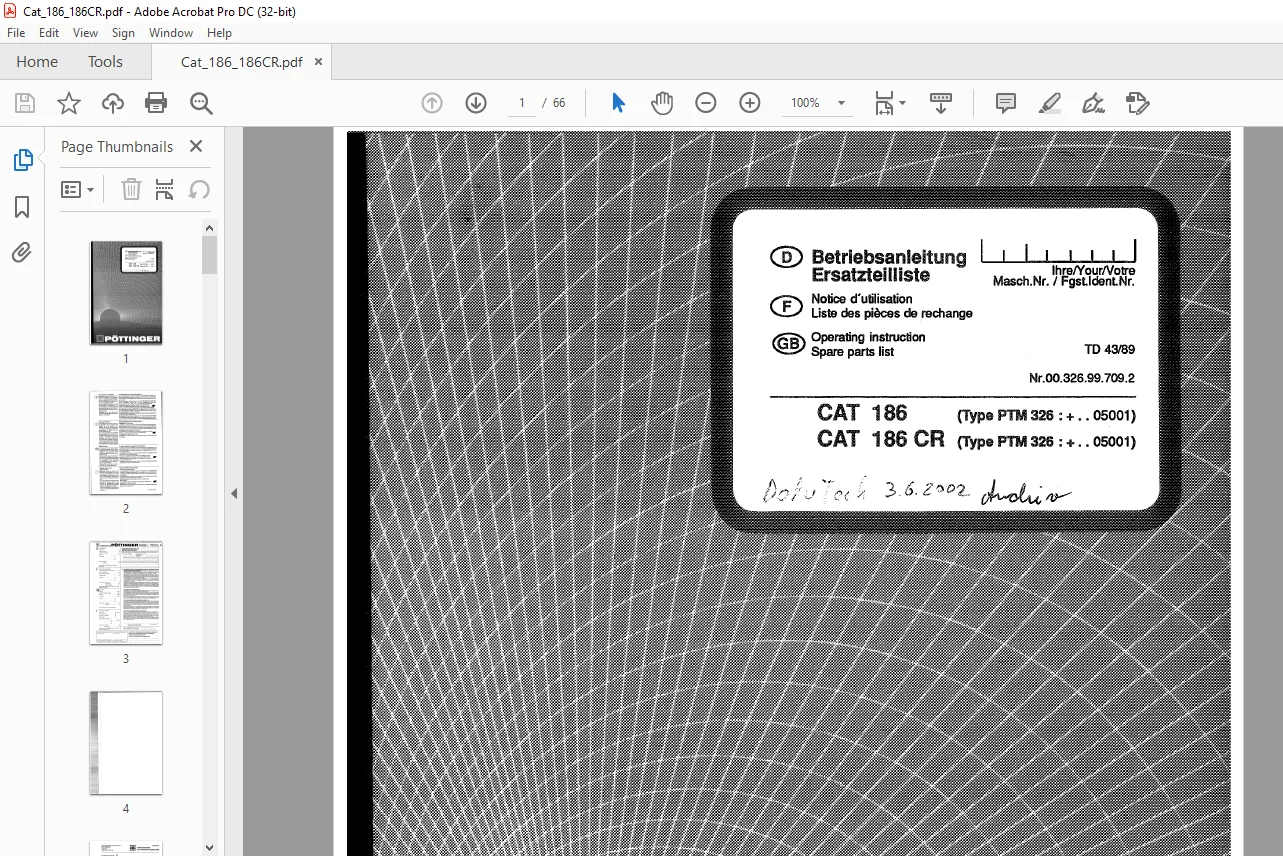
Task: Open the Help menu
Action: point(219,33)
